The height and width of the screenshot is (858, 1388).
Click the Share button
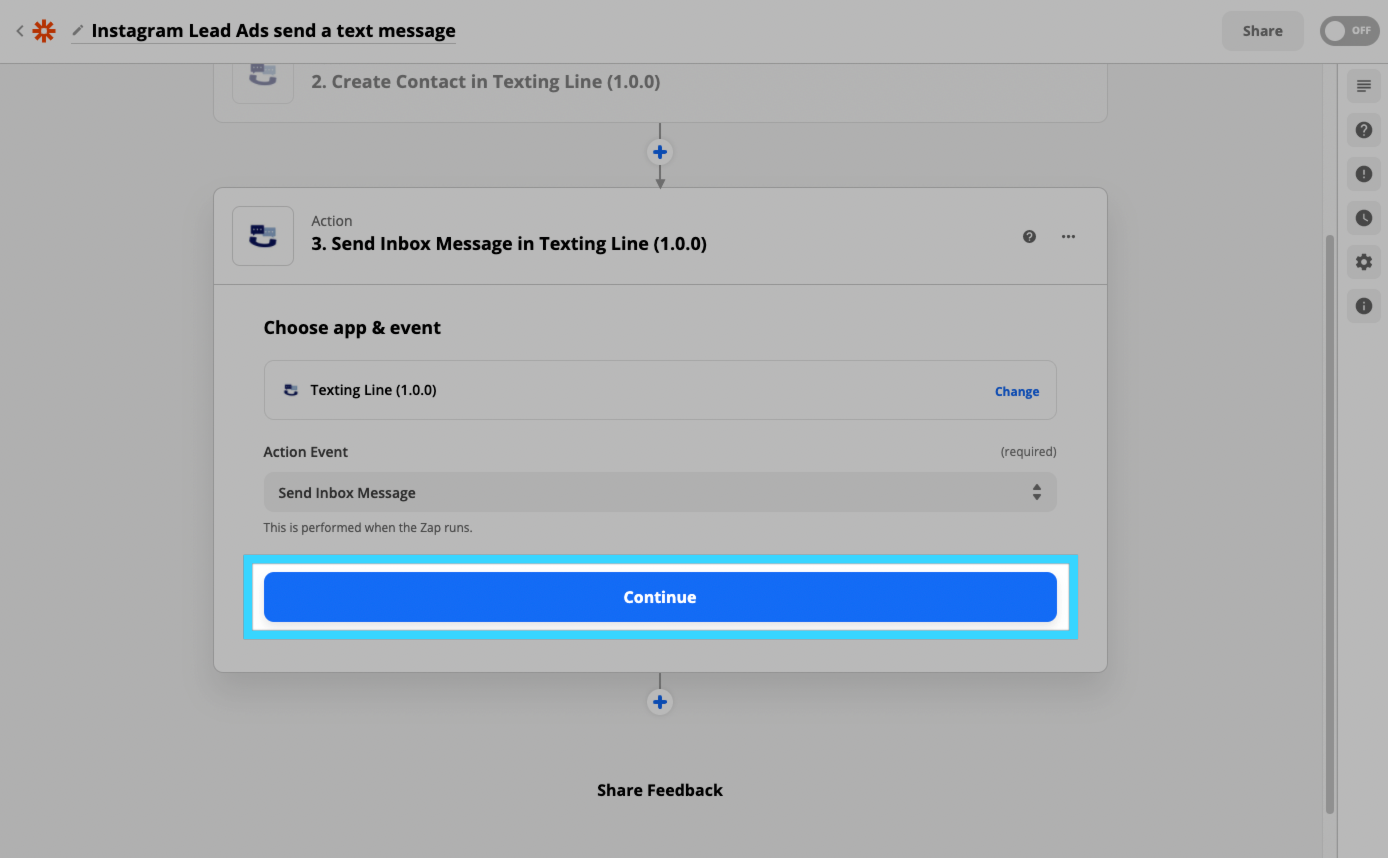(x=1262, y=31)
